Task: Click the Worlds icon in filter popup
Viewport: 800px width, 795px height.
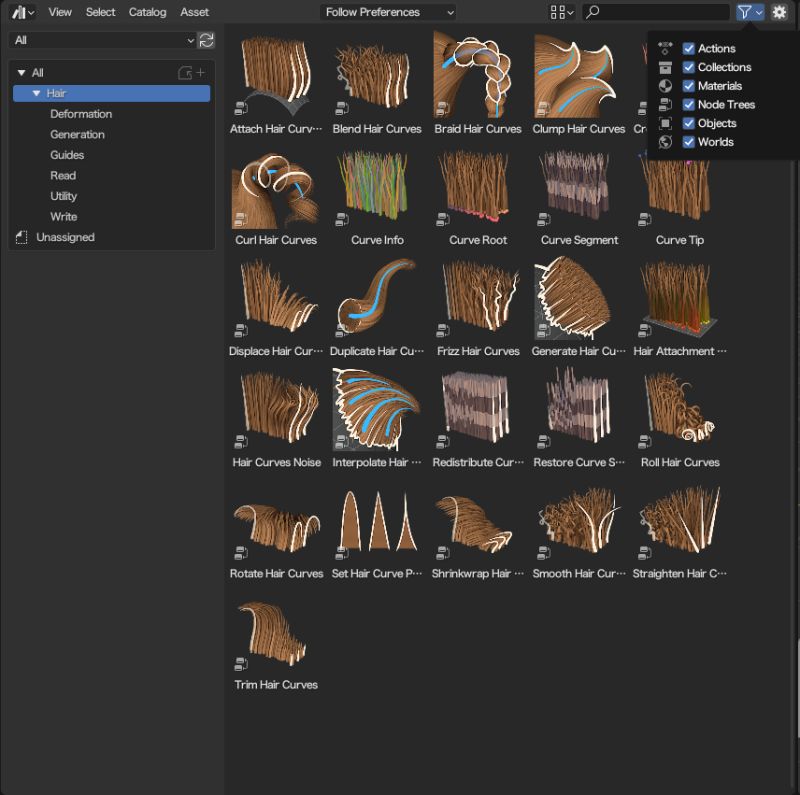Action: 663,142
